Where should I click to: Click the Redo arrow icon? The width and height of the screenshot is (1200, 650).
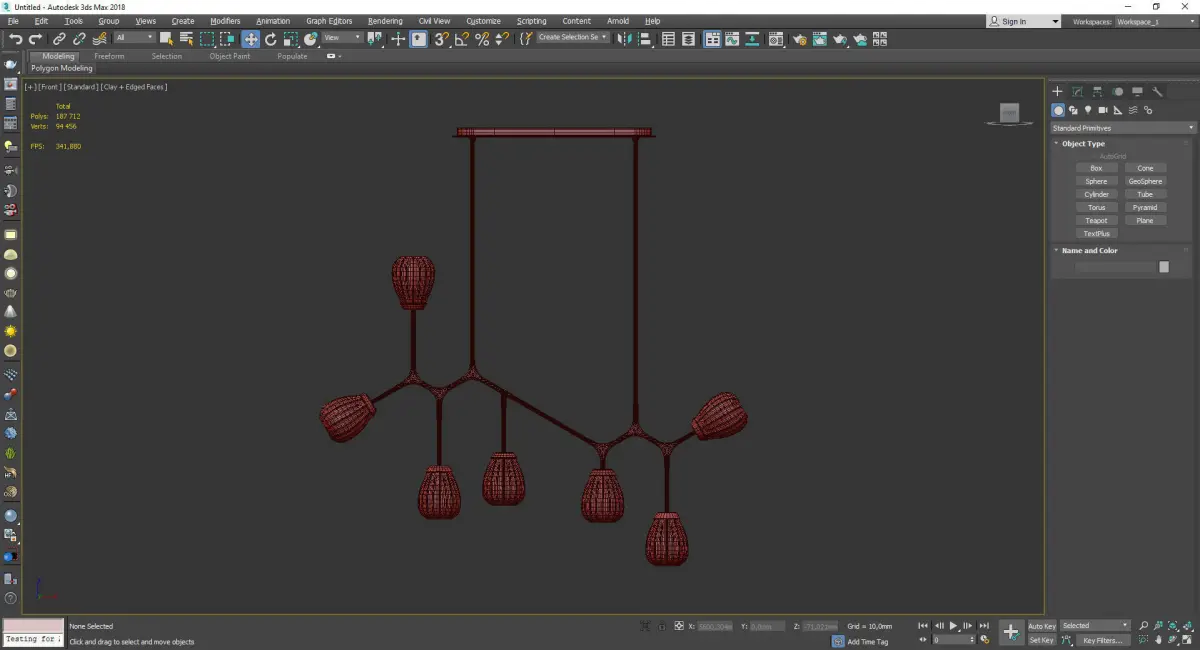(x=35, y=39)
